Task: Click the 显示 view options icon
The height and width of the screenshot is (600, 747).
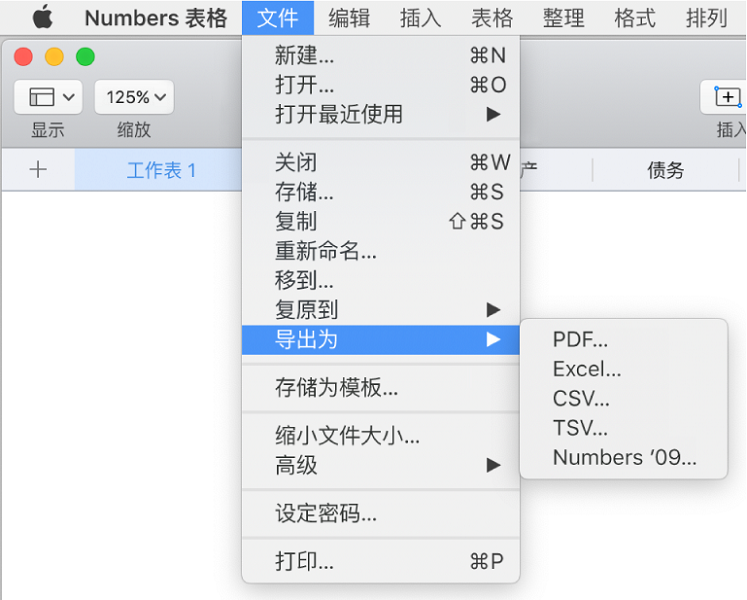Action: (x=49, y=97)
